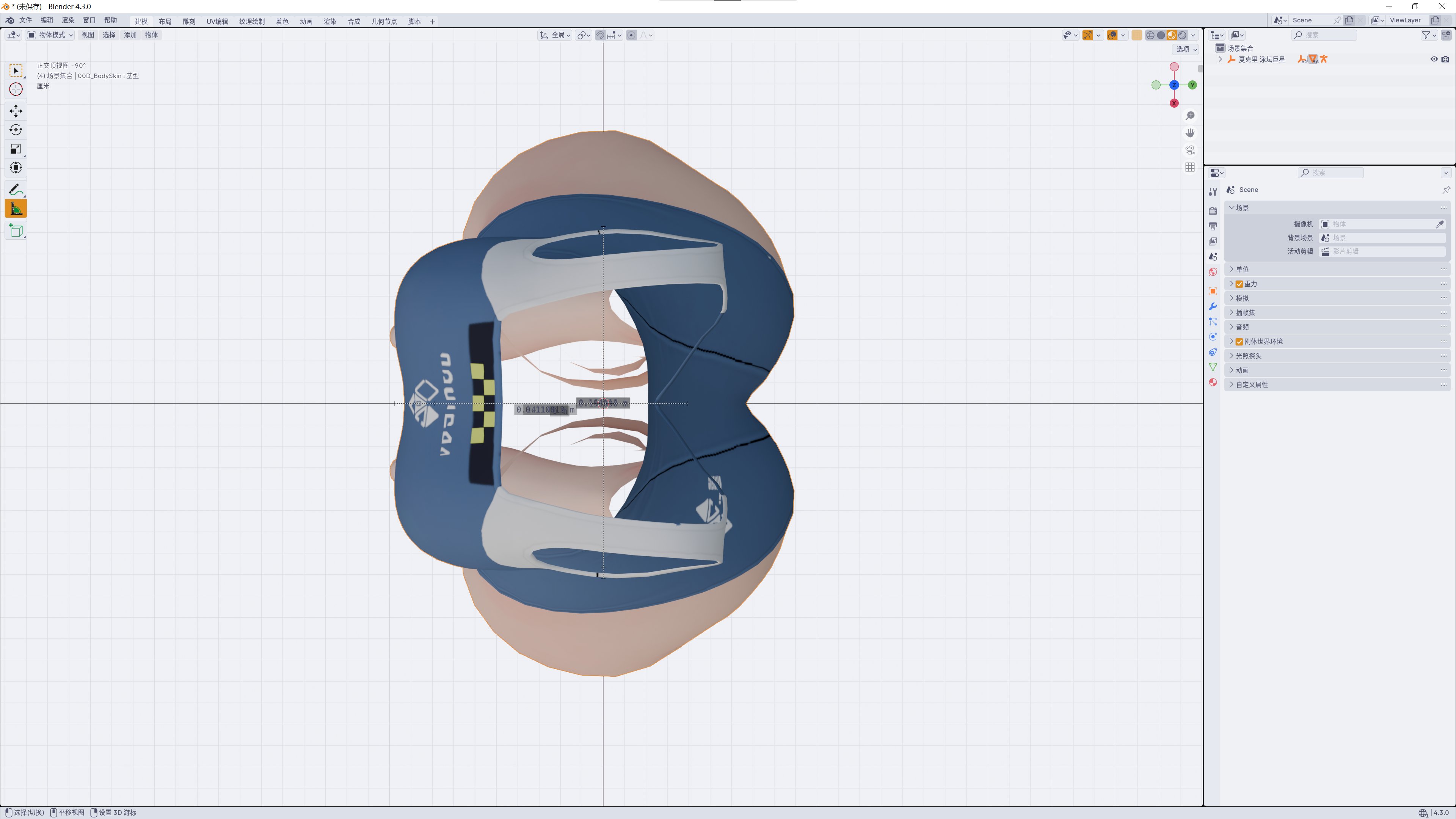This screenshot has width=1456, height=819.
Task: Open the Physics properties tab
Action: (1213, 337)
